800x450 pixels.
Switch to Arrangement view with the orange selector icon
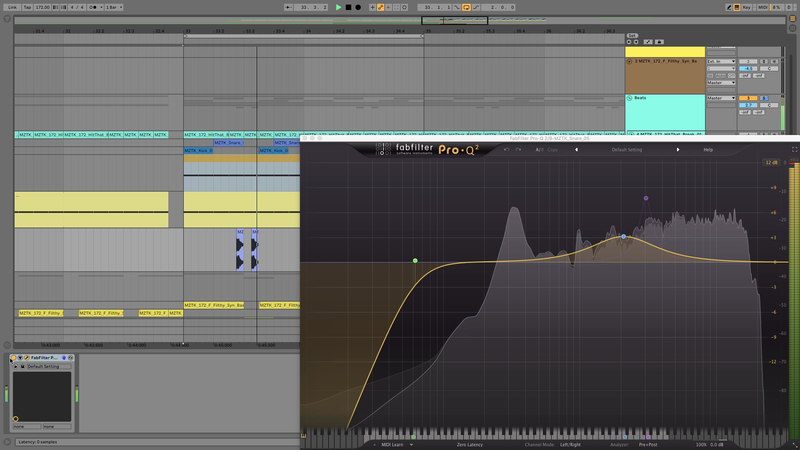coord(793,18)
